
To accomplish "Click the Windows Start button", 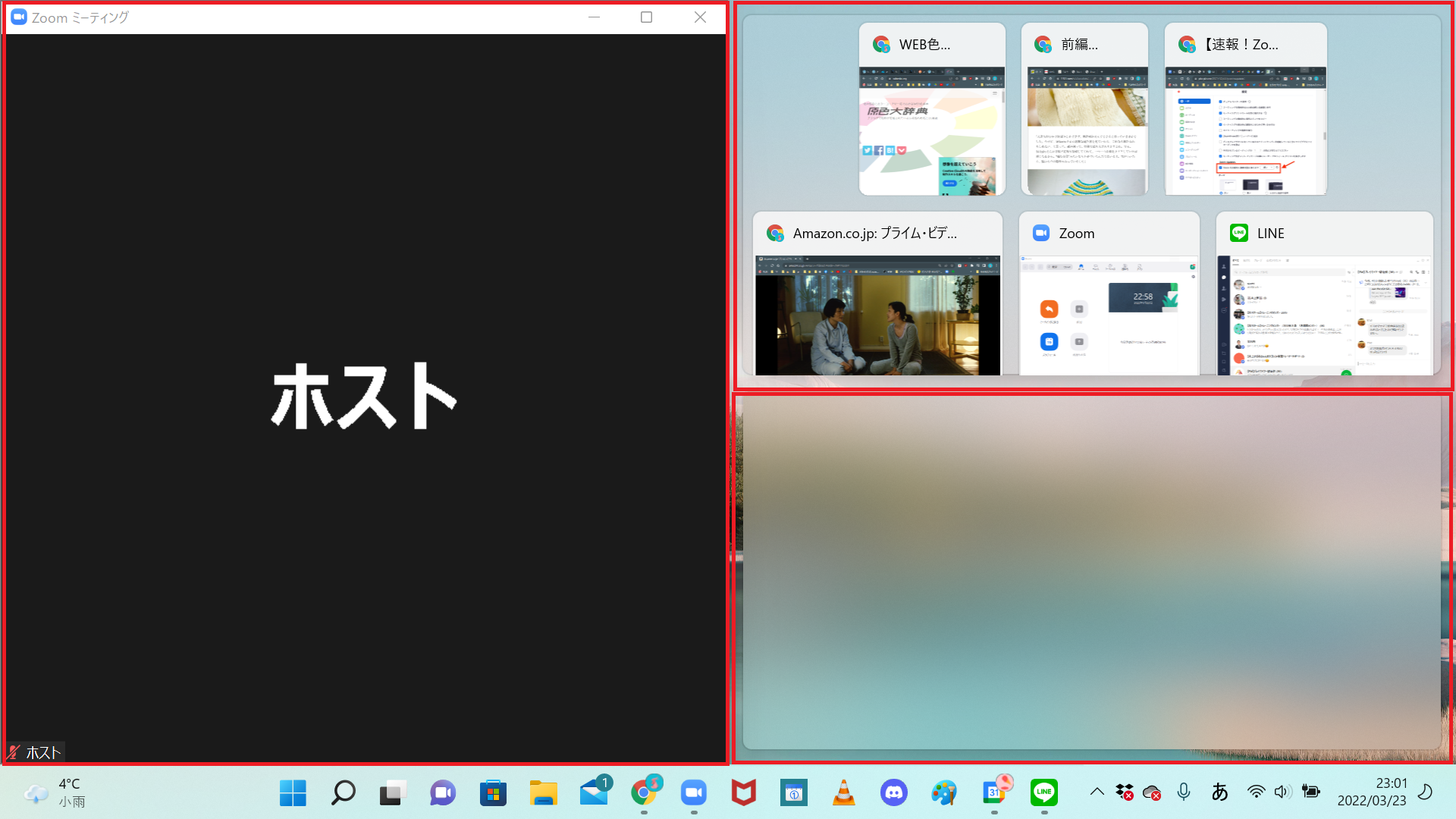I will (293, 793).
